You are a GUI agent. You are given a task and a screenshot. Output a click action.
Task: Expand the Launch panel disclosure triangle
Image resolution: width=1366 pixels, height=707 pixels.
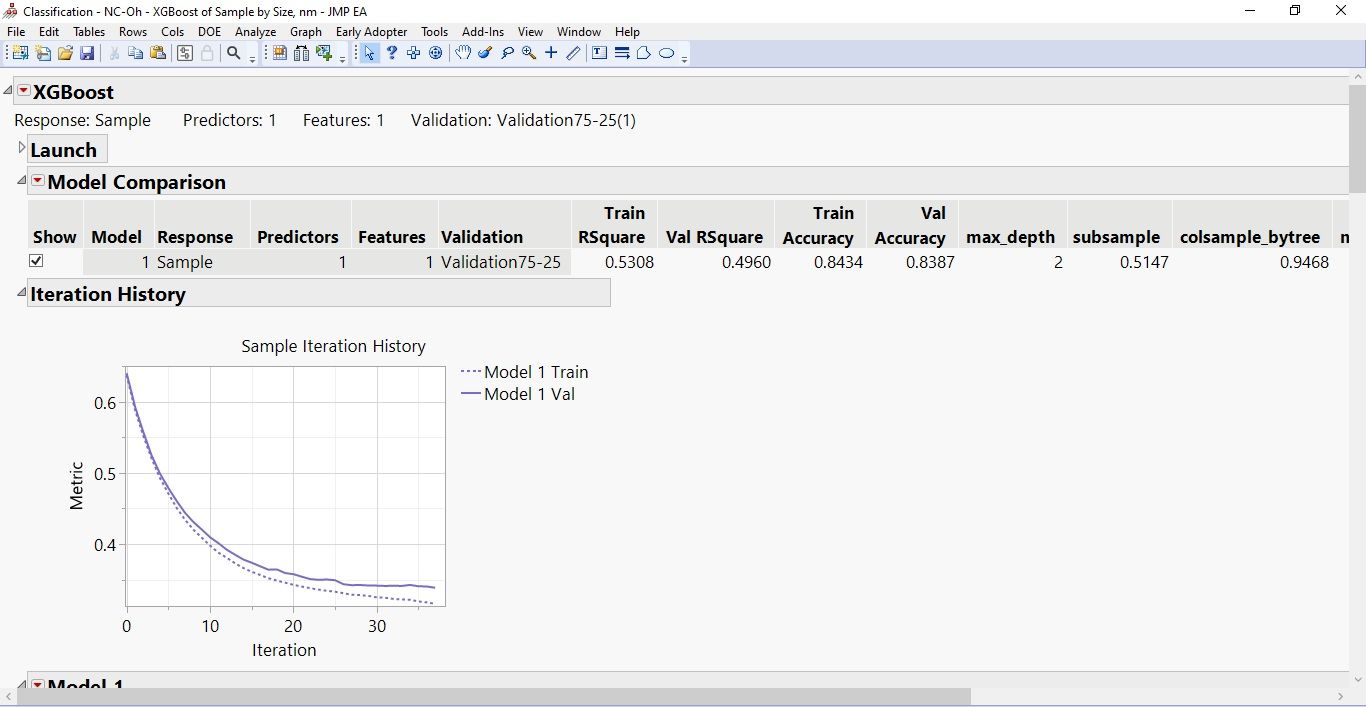(x=20, y=146)
